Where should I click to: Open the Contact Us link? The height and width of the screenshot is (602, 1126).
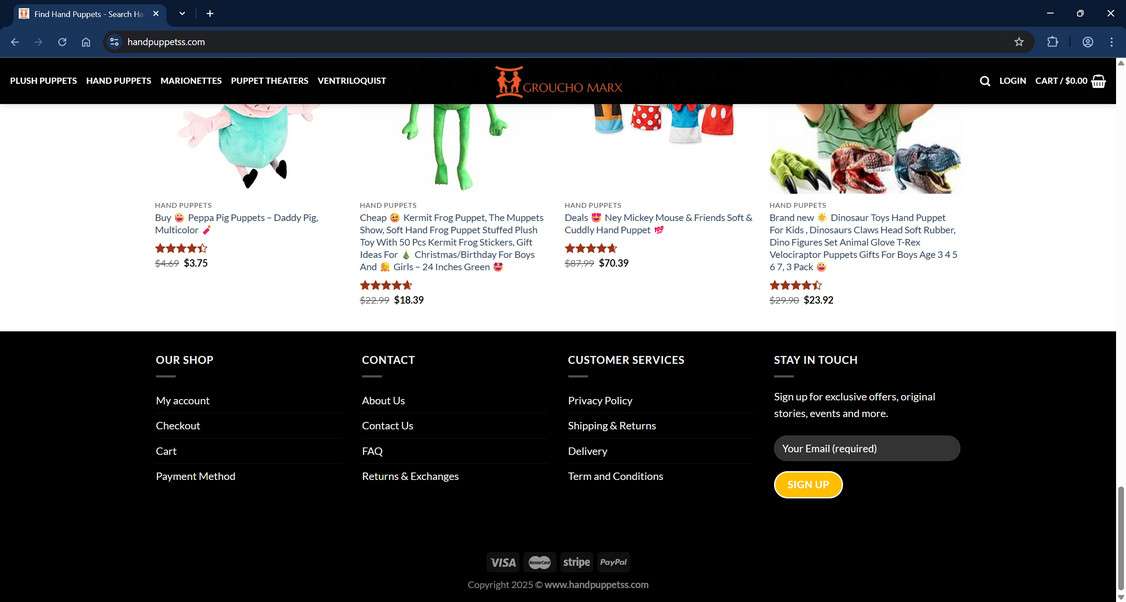click(x=388, y=426)
